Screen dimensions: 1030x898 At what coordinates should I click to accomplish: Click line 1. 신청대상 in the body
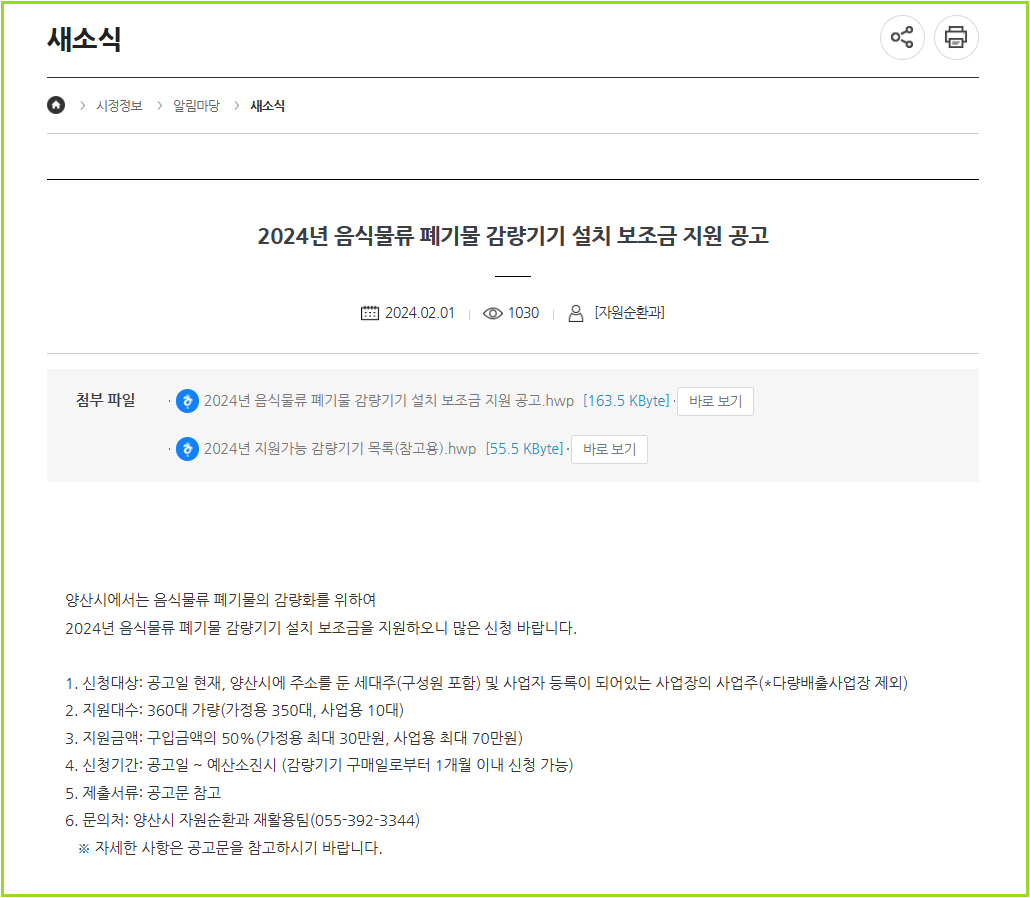coord(486,683)
